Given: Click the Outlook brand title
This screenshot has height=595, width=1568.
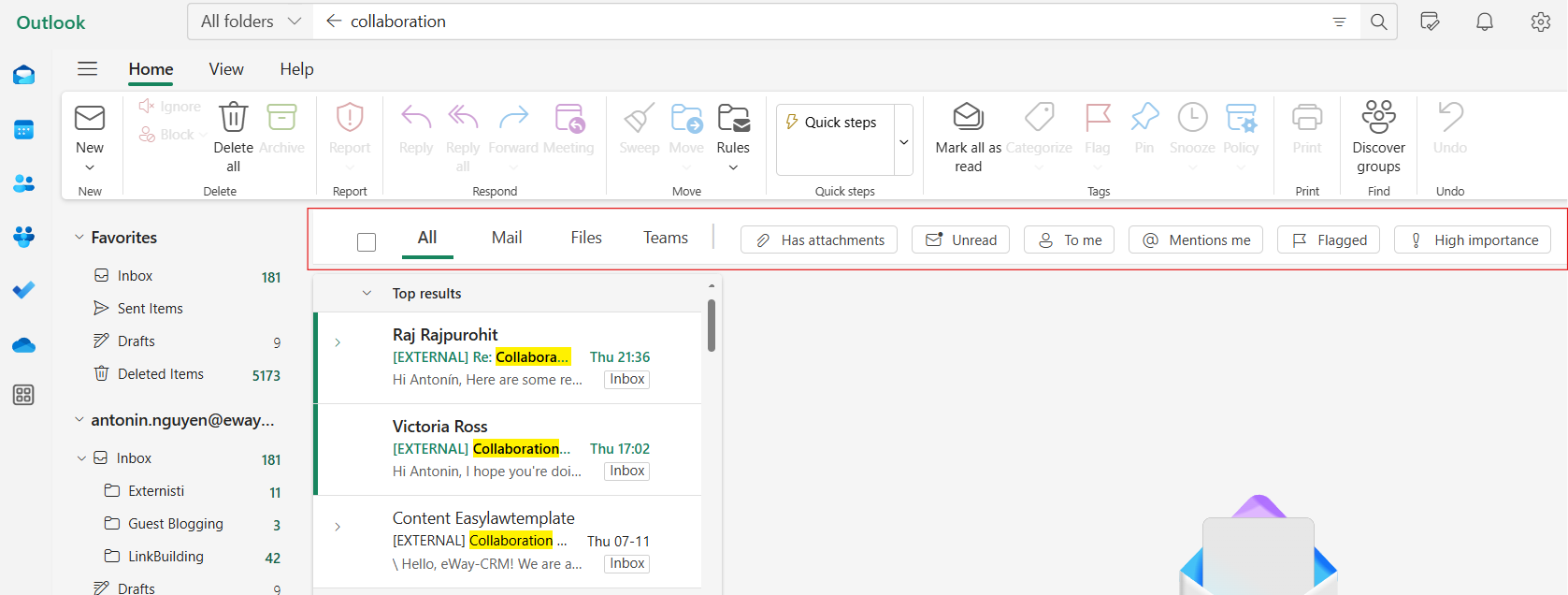Looking at the screenshot, I should click(x=50, y=22).
